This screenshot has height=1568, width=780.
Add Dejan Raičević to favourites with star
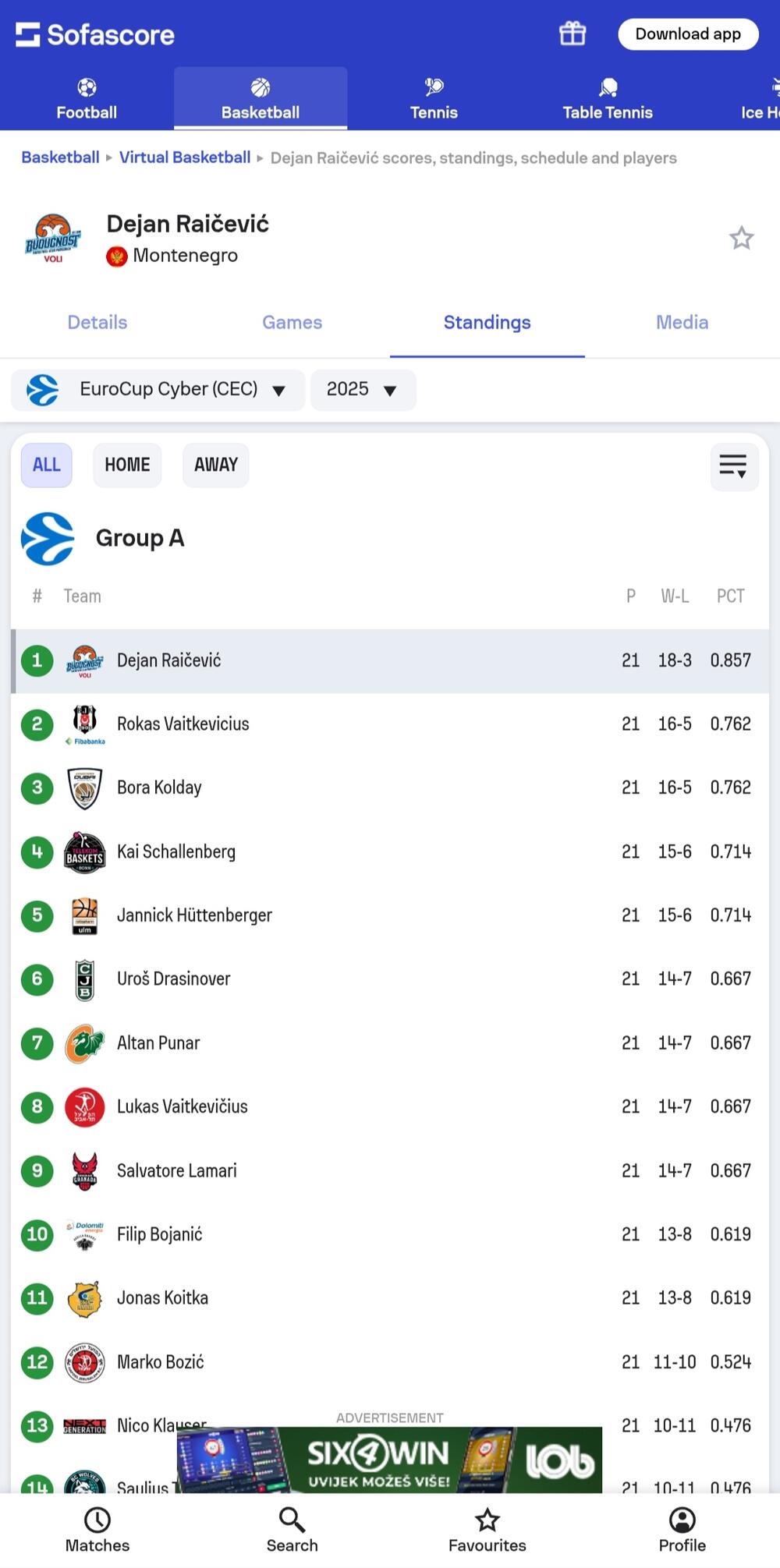pyautogui.click(x=741, y=238)
